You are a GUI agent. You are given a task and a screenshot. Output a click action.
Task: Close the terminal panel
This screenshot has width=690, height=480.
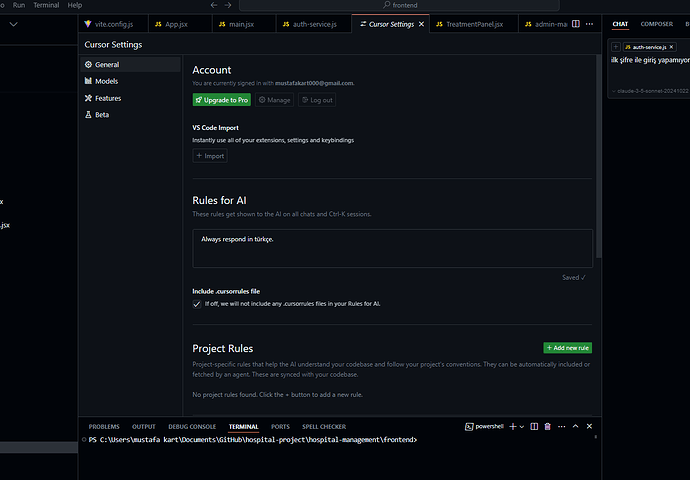589,426
